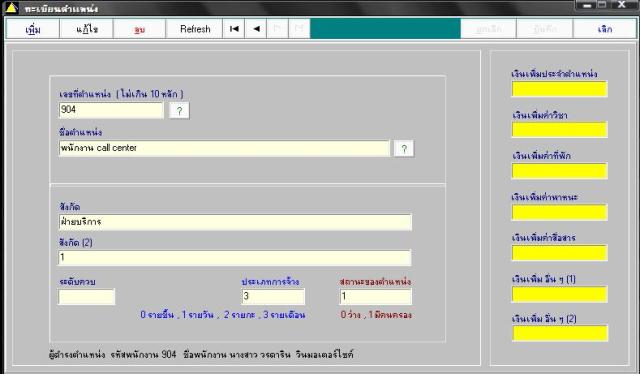Click yellow เงินเพิ่มประจำตำแหน่ง field
The width and height of the screenshot is (640, 374).
pos(560,89)
